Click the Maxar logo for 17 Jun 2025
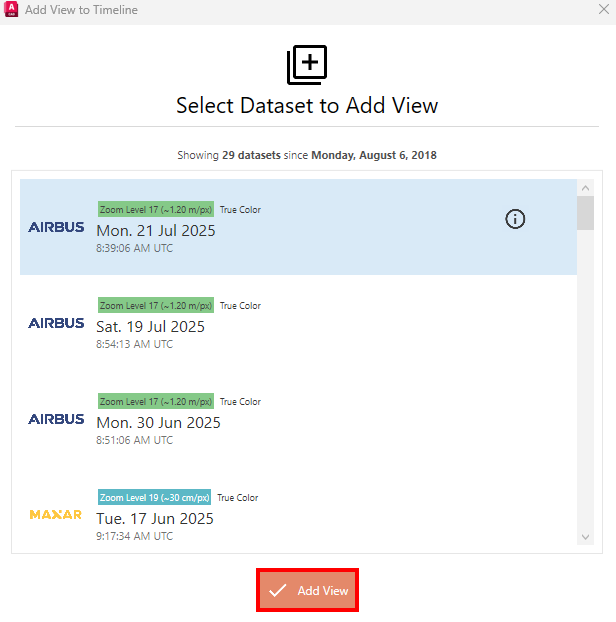Image resolution: width=616 pixels, height=622 pixels. 56,515
